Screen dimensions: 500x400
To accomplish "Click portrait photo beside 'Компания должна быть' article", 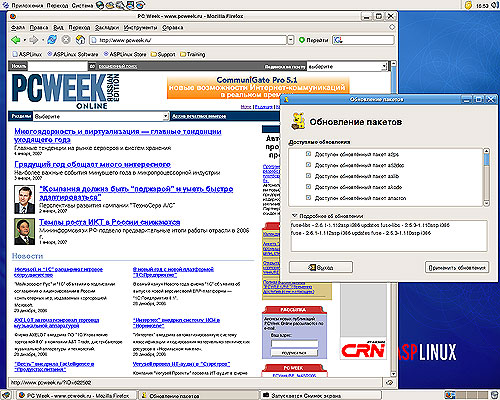I will coord(24,200).
